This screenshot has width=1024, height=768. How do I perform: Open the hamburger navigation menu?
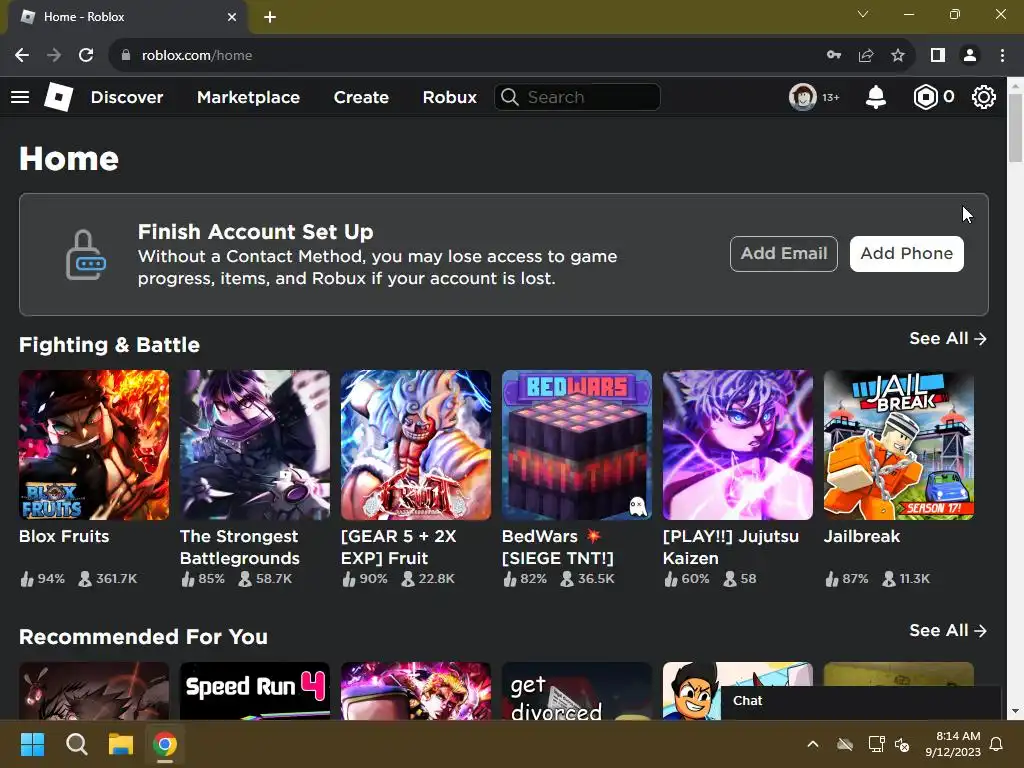click(x=20, y=97)
